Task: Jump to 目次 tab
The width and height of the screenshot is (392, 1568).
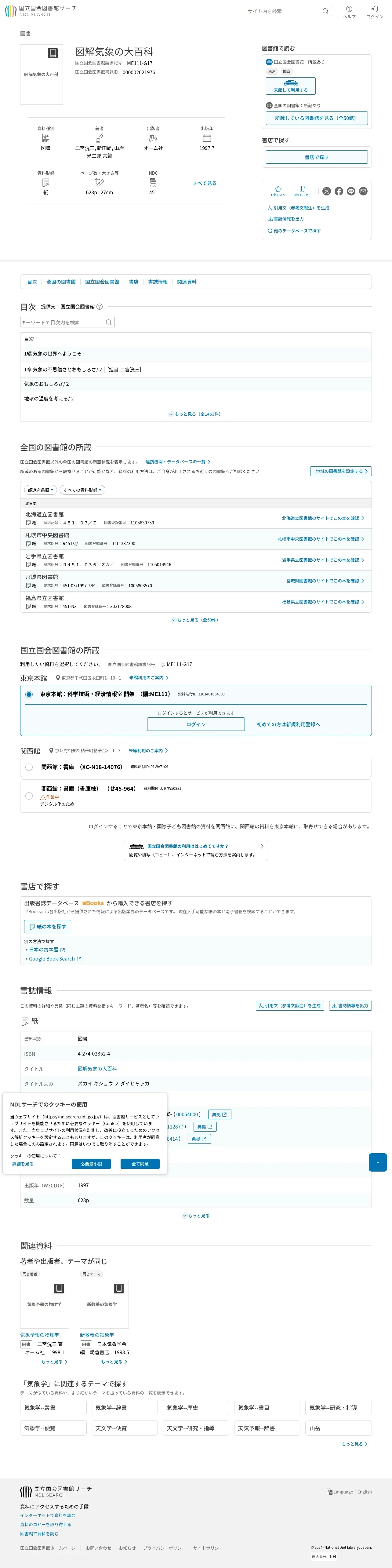Action: pos(32,282)
